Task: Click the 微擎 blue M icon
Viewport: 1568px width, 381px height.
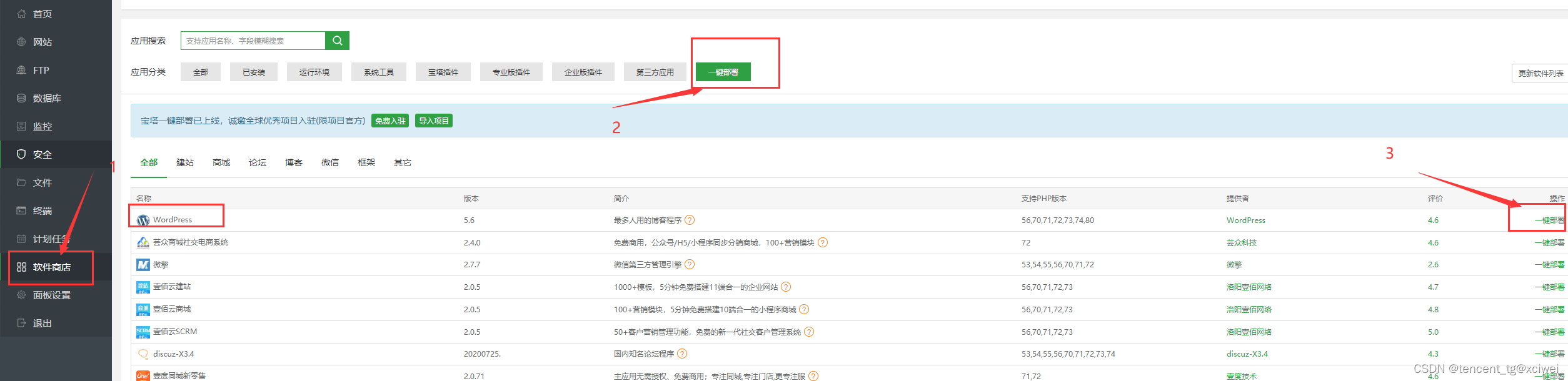Action: click(x=143, y=265)
